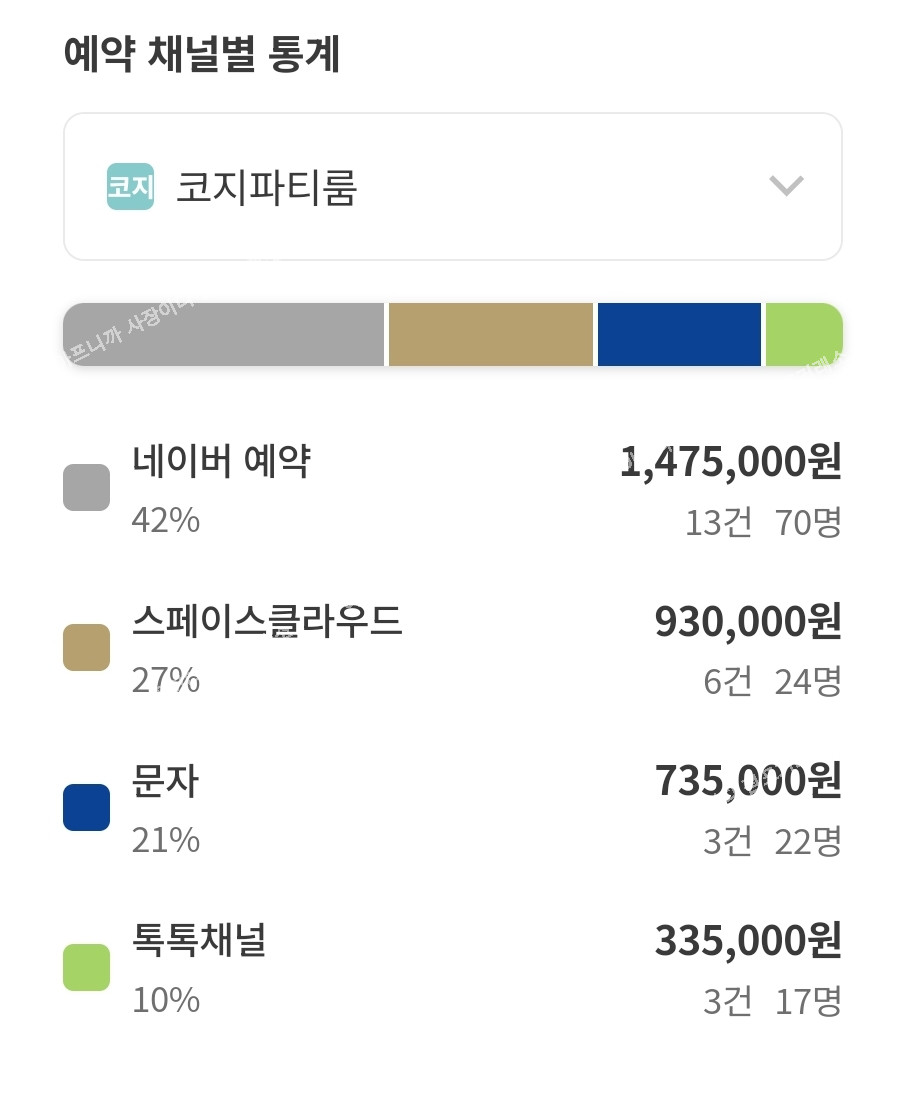Open the 네이버 예약 channel label

(x=221, y=462)
